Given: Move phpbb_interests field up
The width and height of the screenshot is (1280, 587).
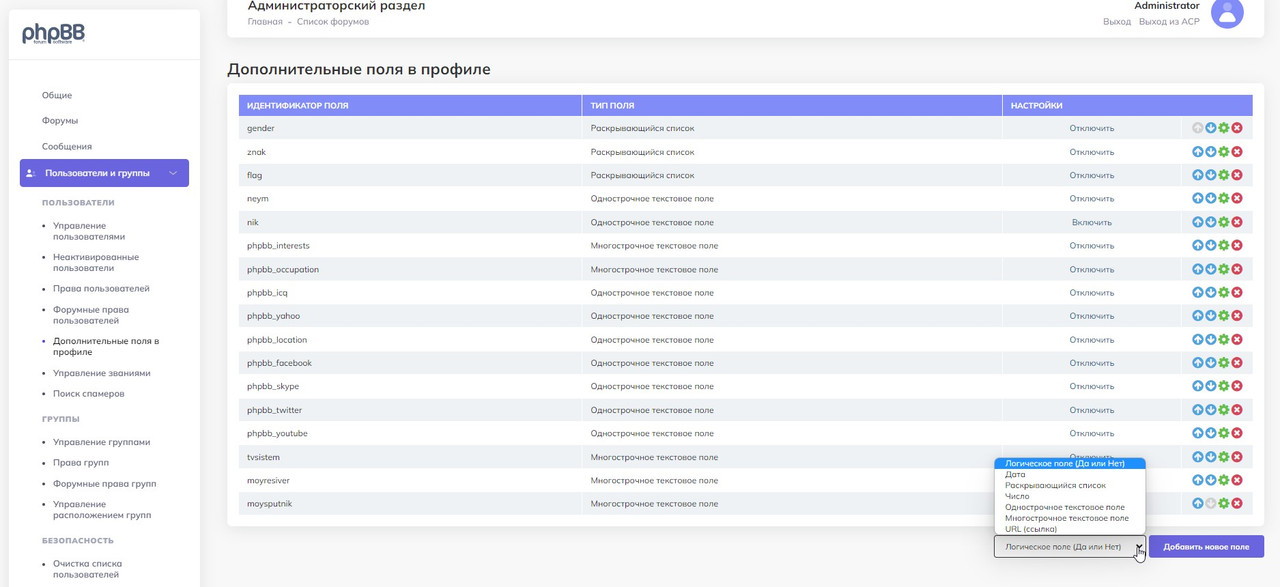Looking at the screenshot, I should click(x=1198, y=246).
